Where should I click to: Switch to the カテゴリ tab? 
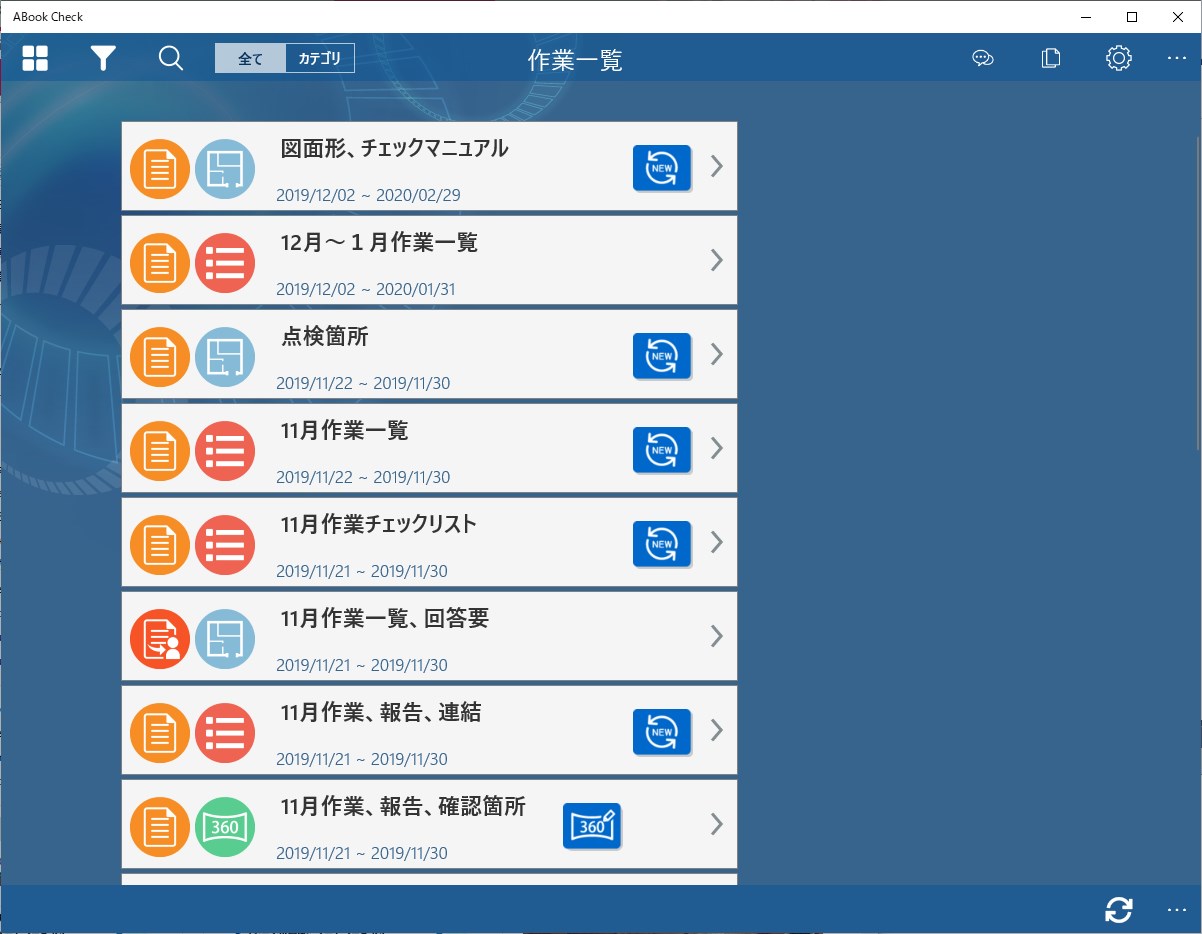point(320,58)
